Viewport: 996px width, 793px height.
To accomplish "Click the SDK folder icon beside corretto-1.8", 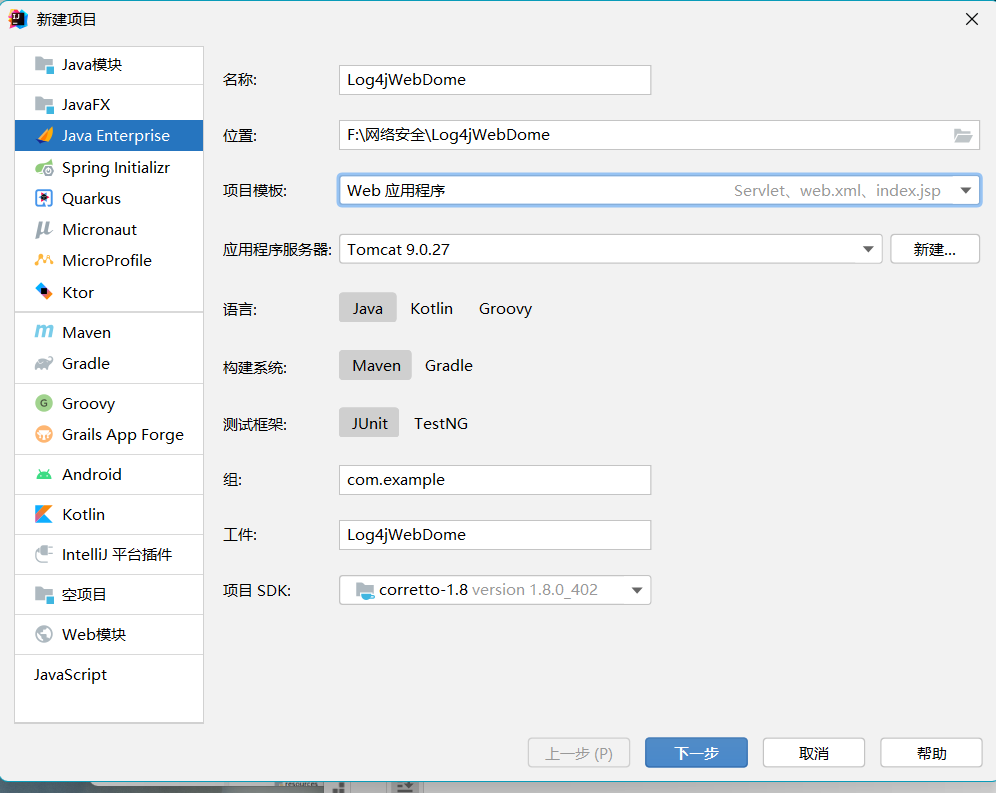I will click(365, 590).
